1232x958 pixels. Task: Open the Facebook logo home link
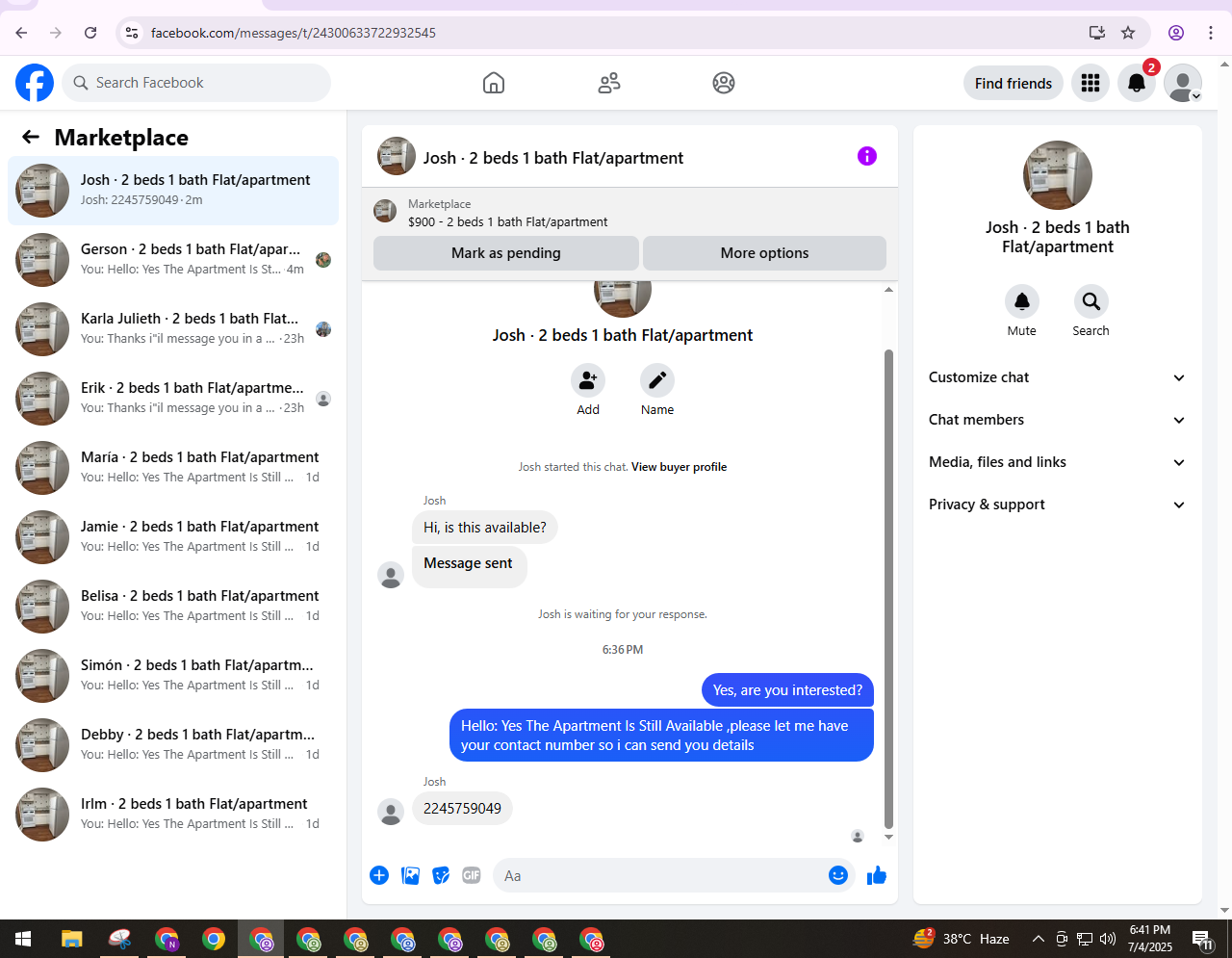tap(35, 83)
